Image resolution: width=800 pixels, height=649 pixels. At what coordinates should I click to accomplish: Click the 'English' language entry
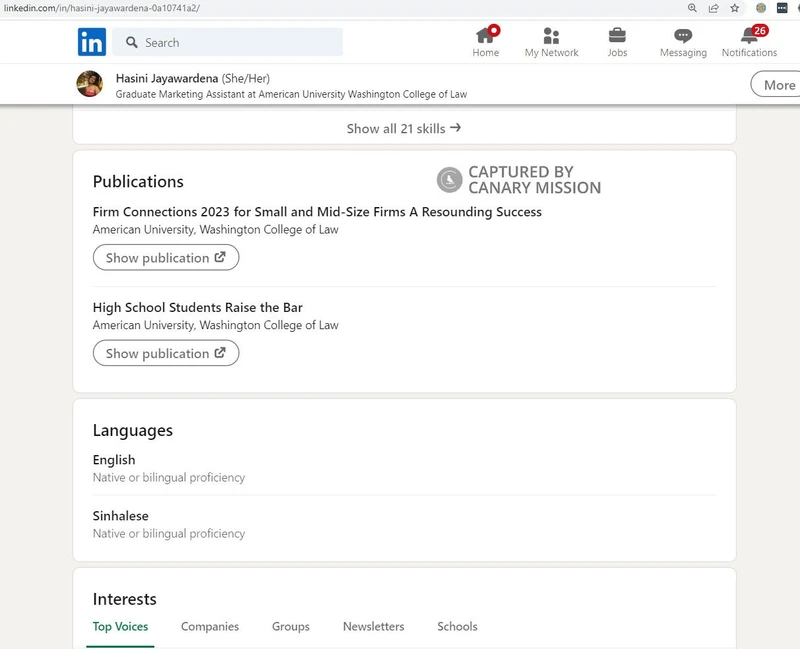[114, 460]
